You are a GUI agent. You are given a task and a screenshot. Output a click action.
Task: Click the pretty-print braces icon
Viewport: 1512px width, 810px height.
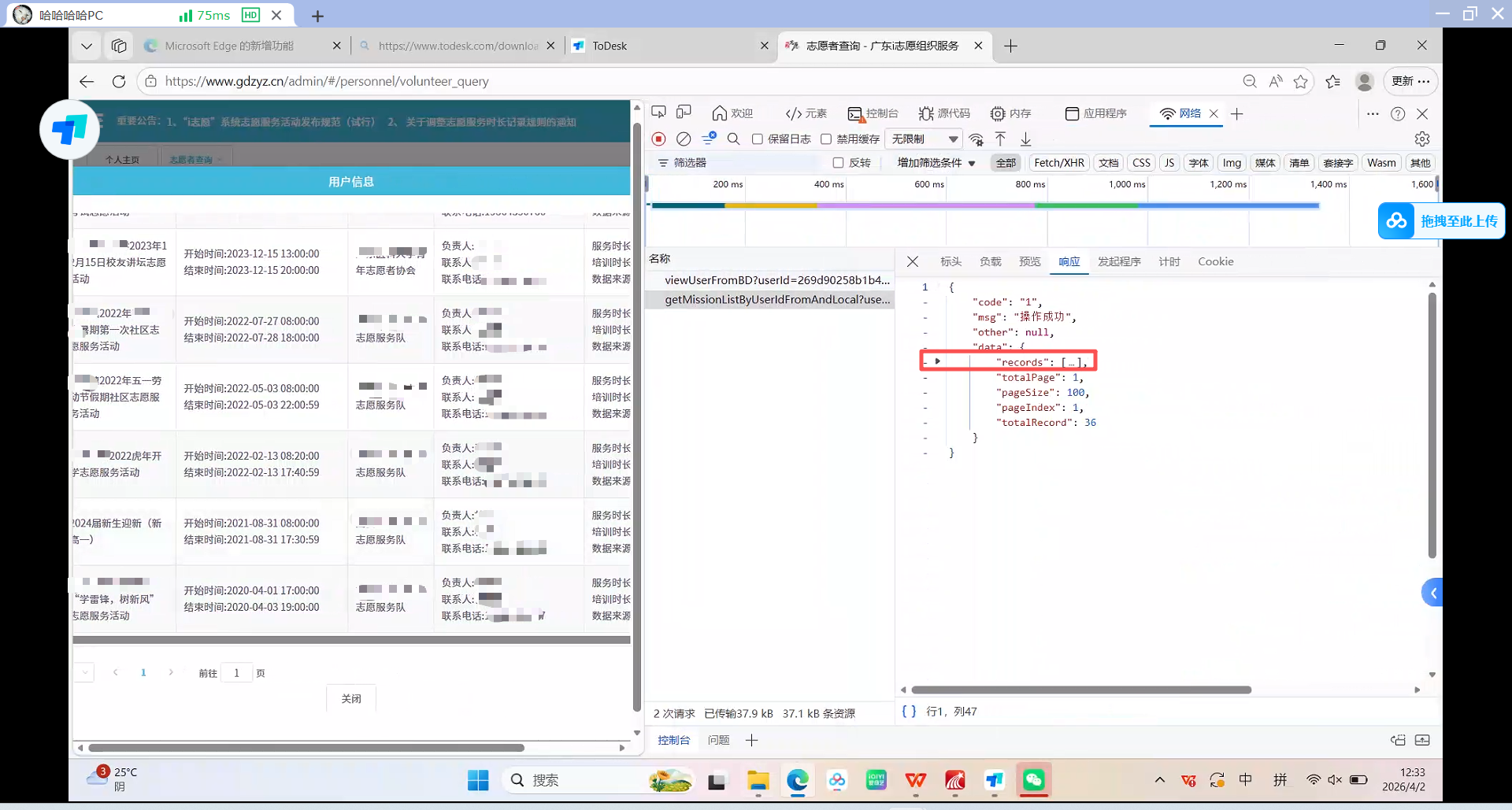[909, 711]
